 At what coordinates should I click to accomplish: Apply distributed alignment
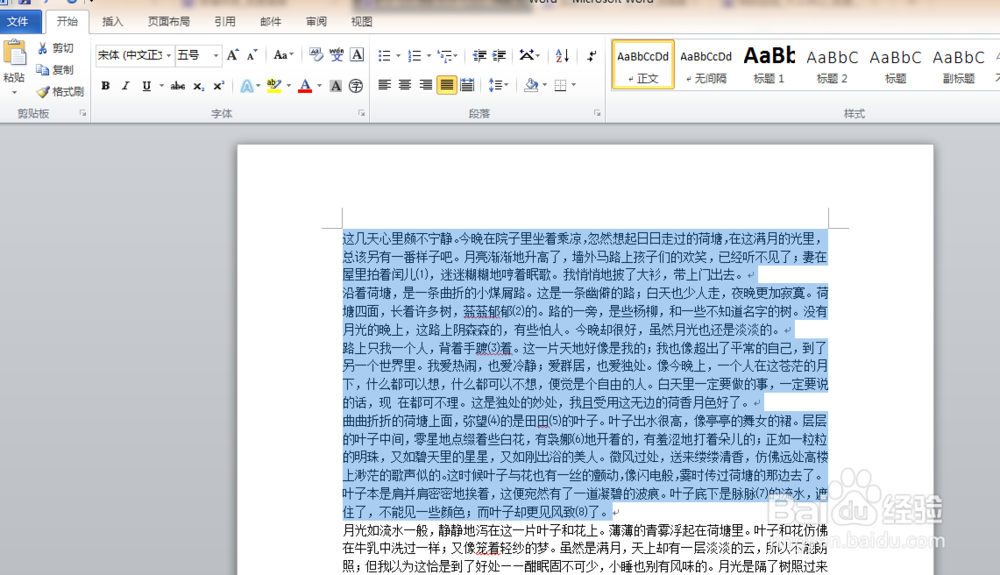467,85
